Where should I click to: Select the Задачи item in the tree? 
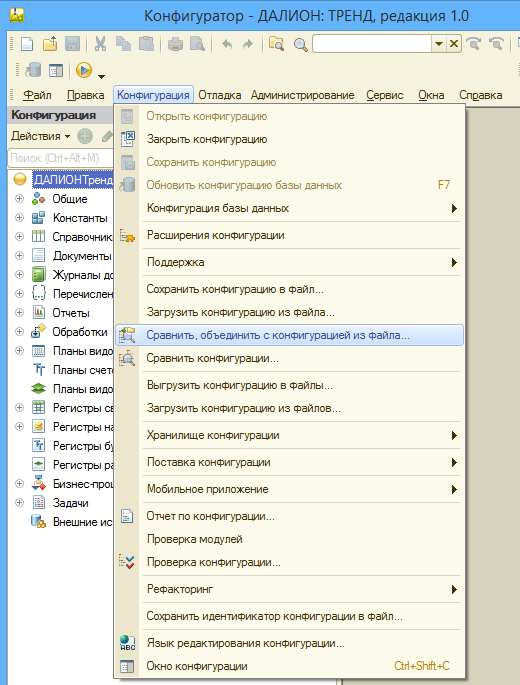(x=70, y=503)
